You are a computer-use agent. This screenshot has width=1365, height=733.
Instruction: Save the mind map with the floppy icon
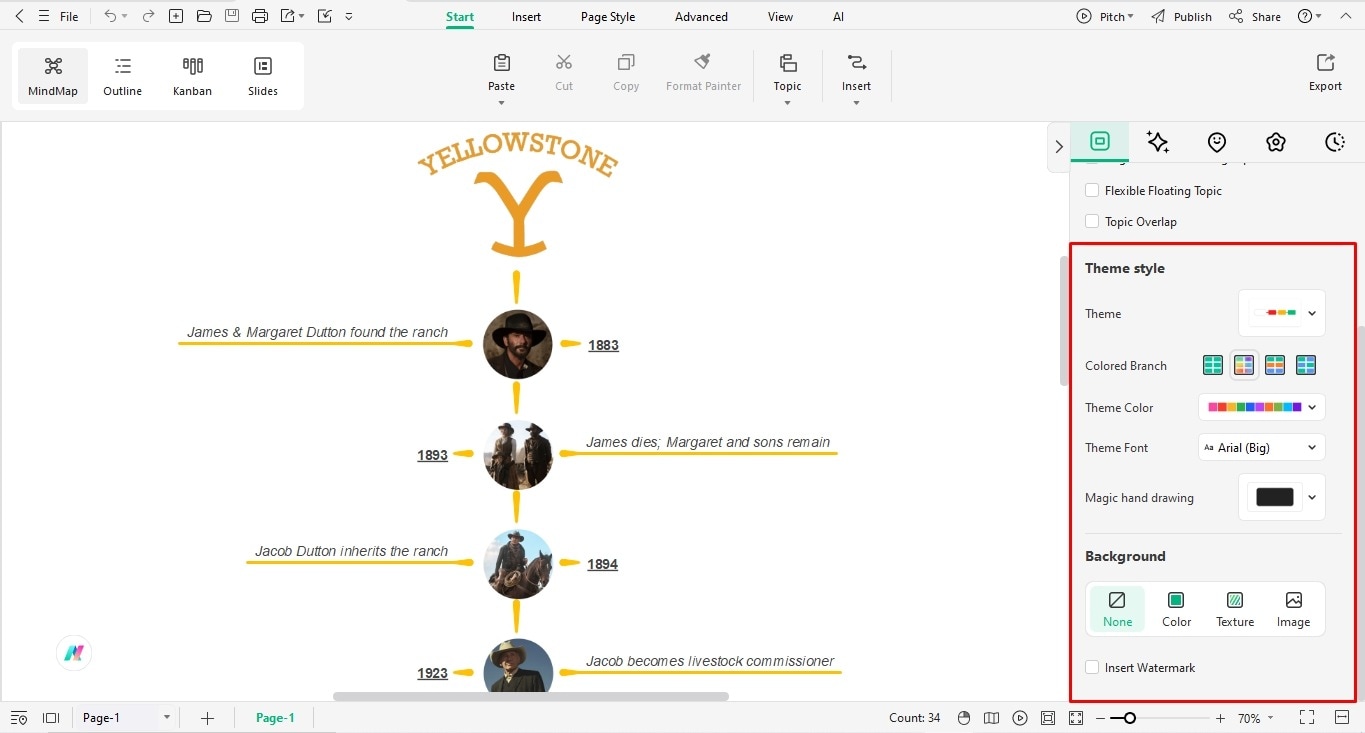point(232,16)
